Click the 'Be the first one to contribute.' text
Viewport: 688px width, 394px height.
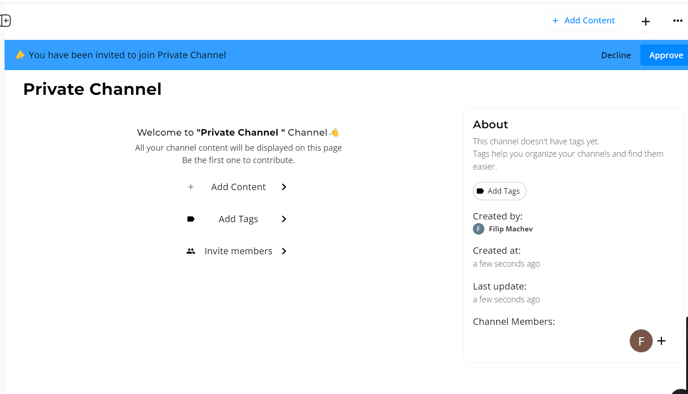pyautogui.click(x=238, y=160)
